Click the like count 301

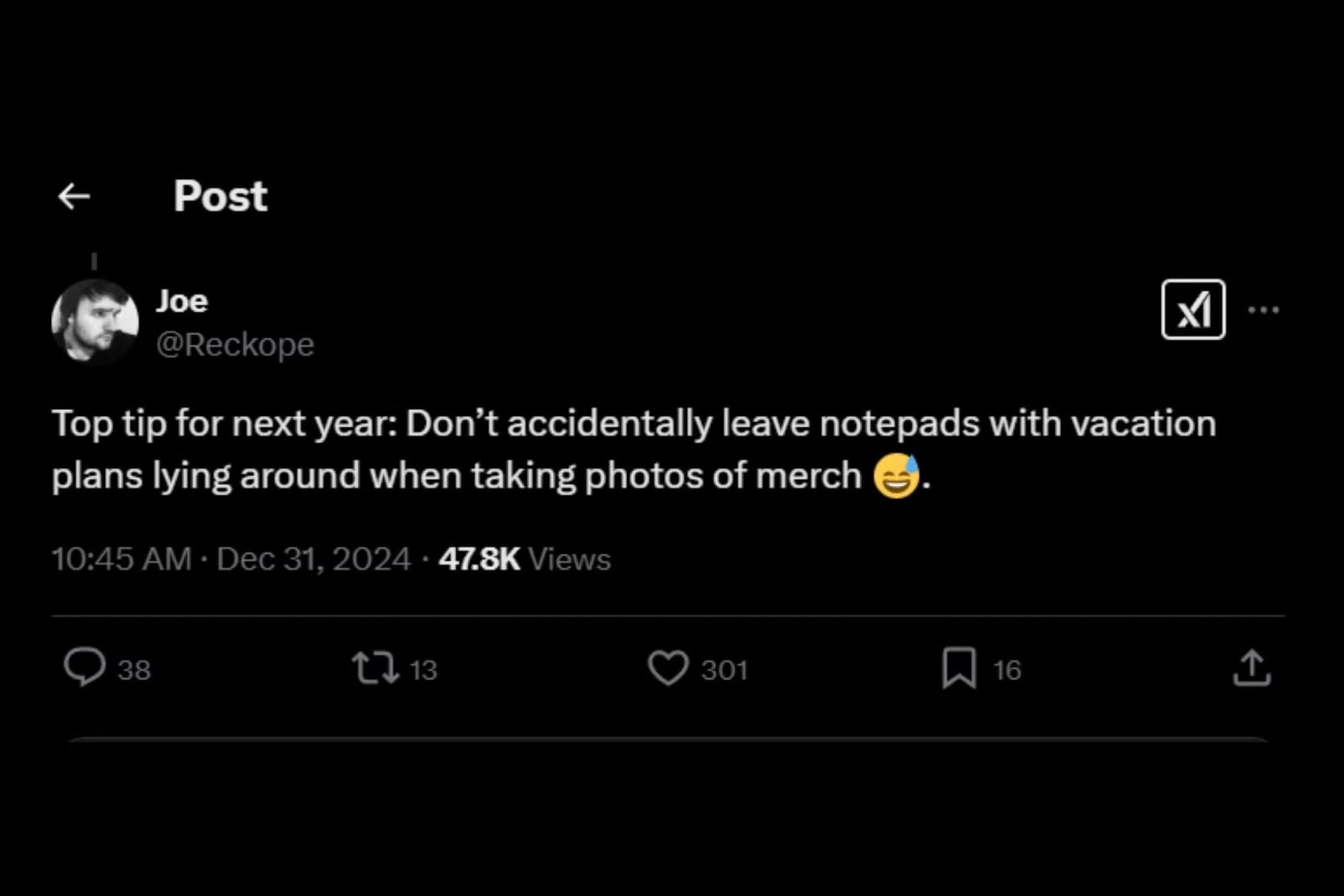(x=724, y=671)
